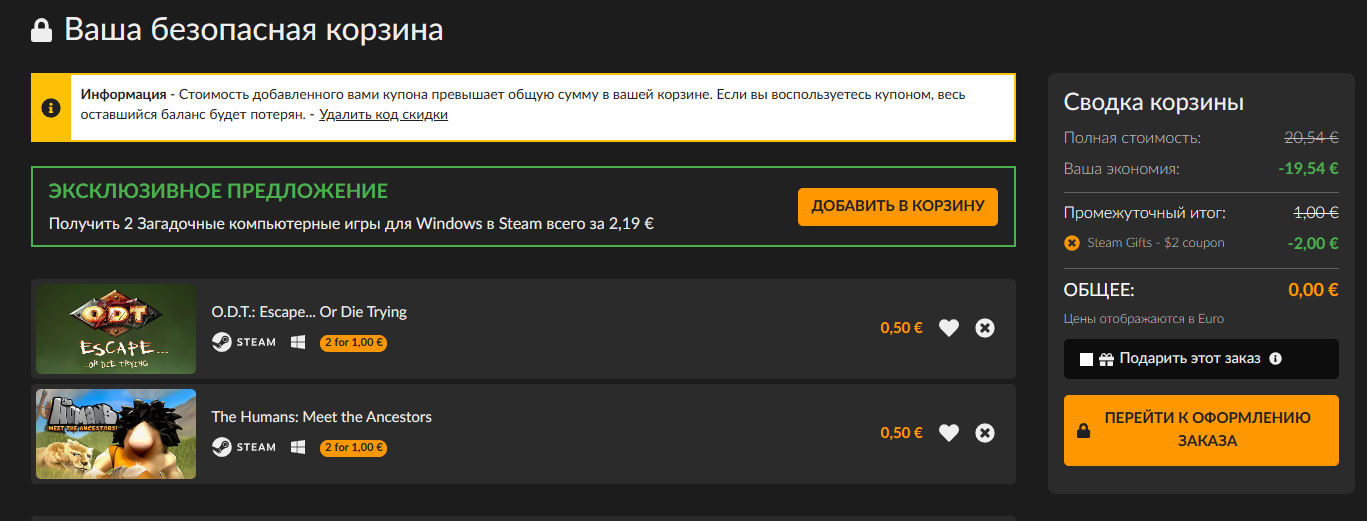Click the Windows icon under The Humans

(x=298, y=447)
